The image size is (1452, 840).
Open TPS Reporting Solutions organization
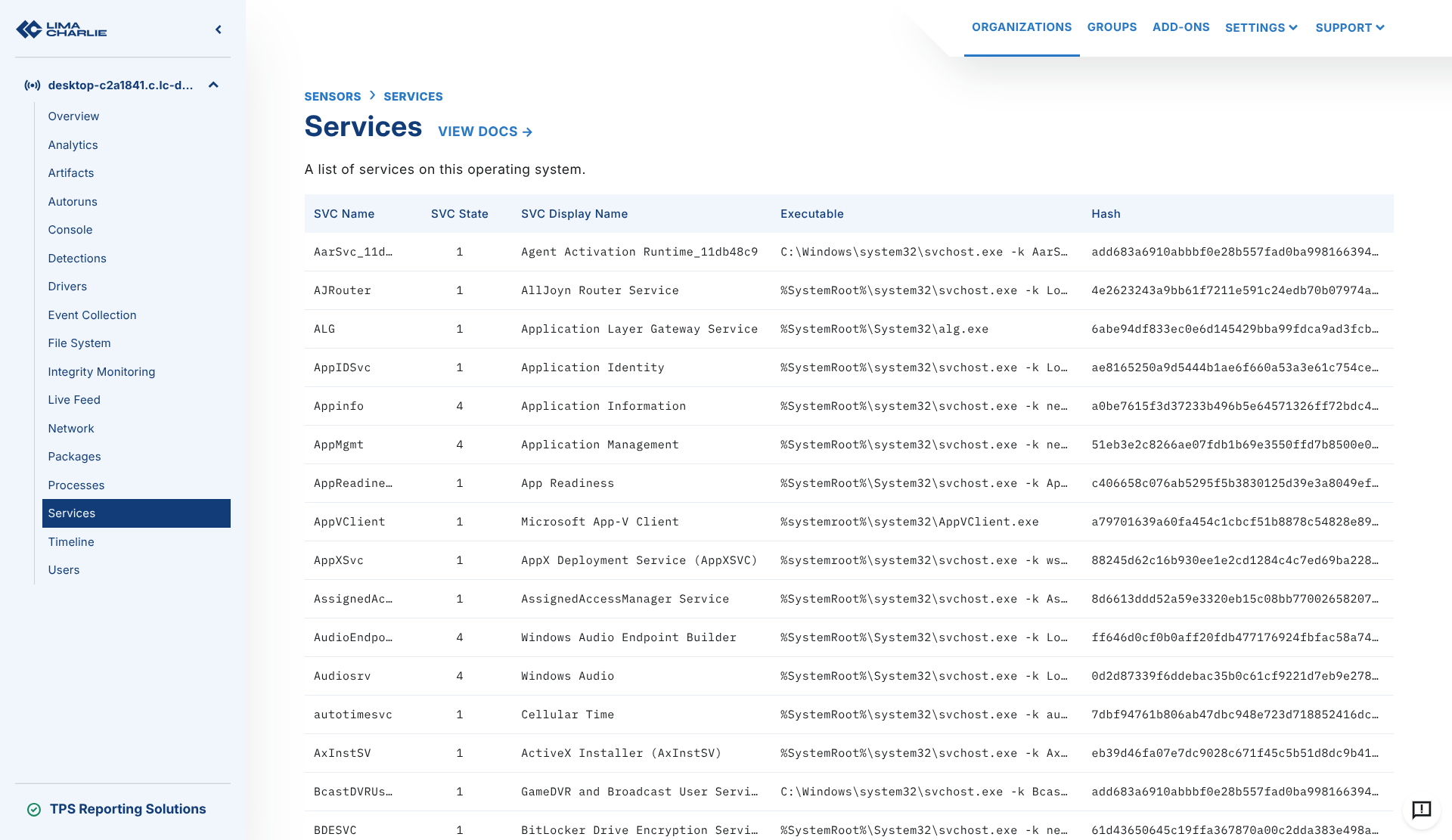pos(127,809)
